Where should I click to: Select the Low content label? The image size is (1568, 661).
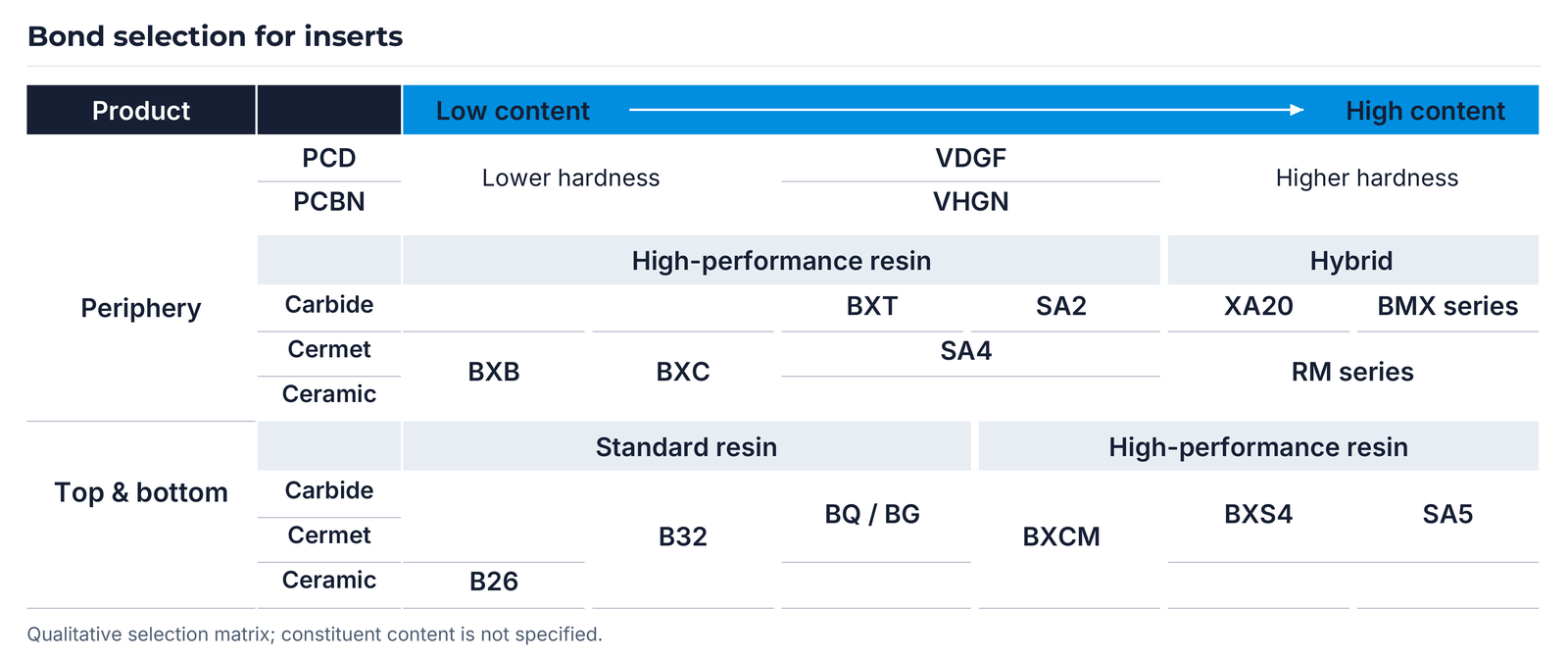(513, 111)
